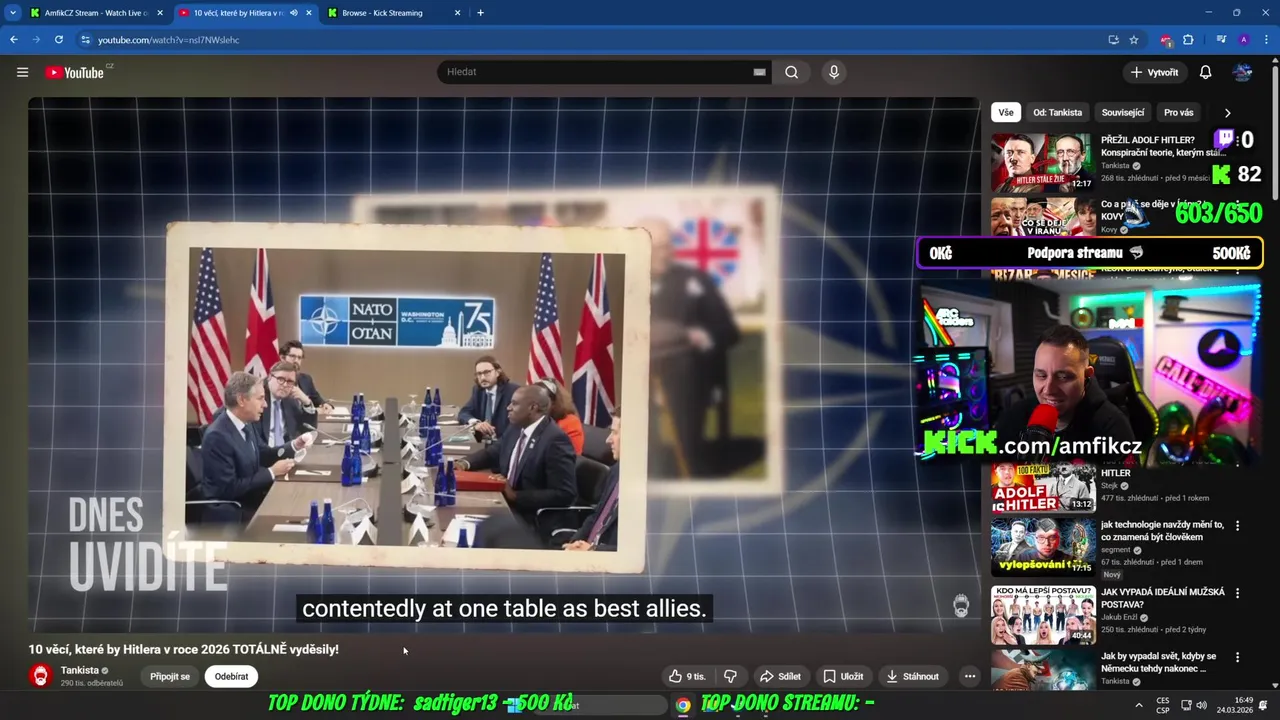
Task: Open browser extensions puzzle icon
Action: [1188, 40]
